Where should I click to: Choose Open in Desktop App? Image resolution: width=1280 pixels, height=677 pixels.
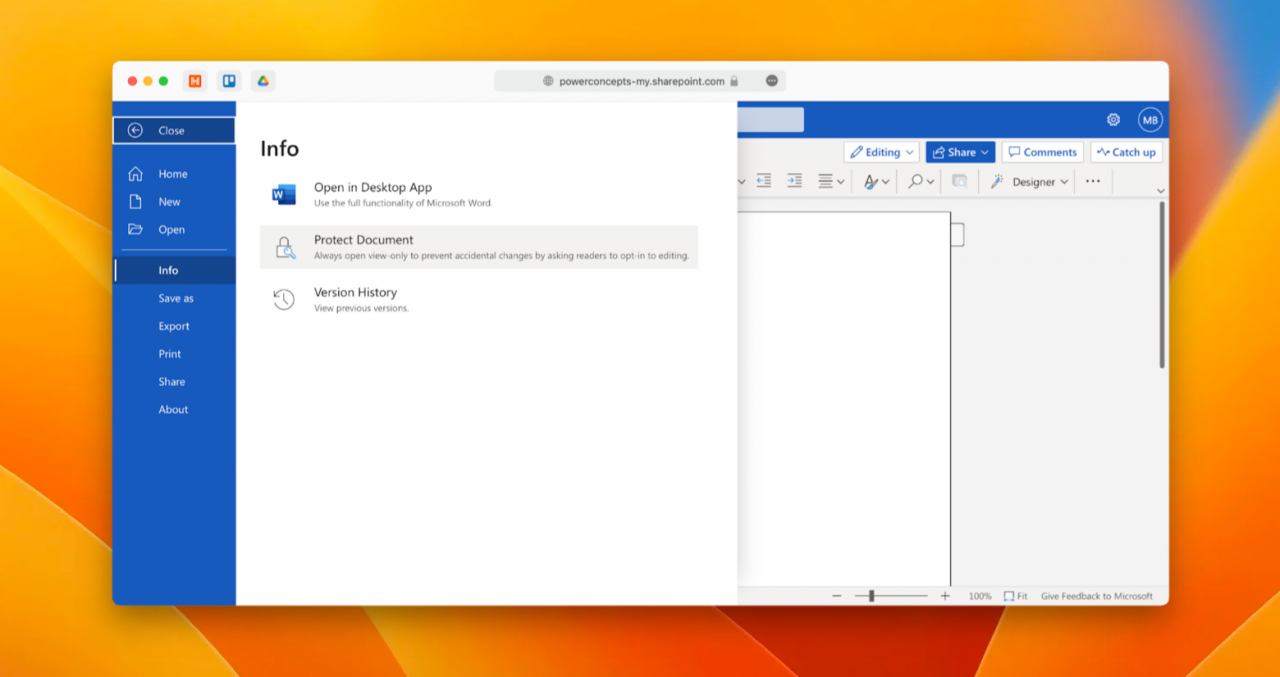(x=479, y=194)
